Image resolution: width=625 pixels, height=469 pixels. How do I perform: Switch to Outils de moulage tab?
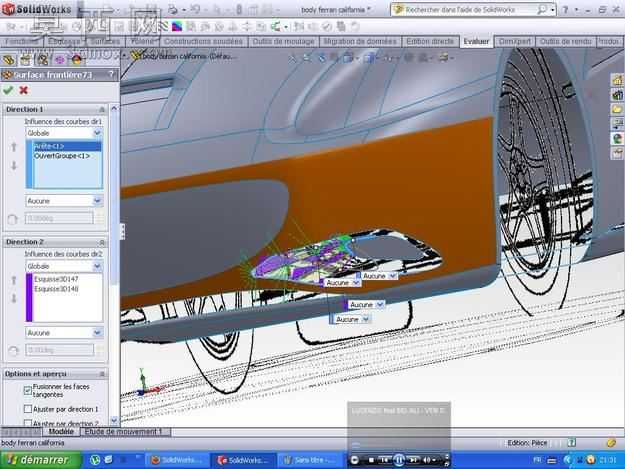(283, 41)
